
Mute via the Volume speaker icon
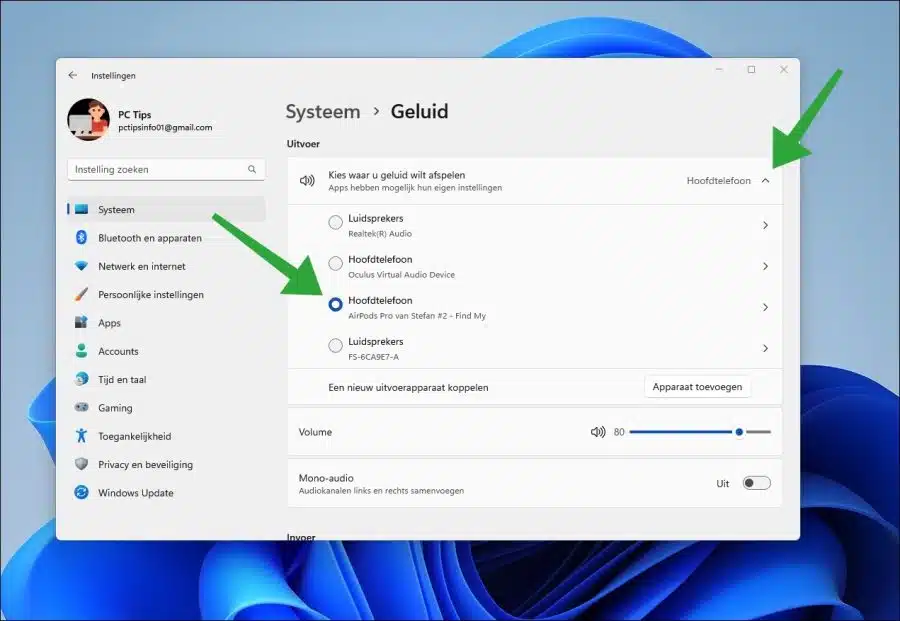tap(598, 432)
